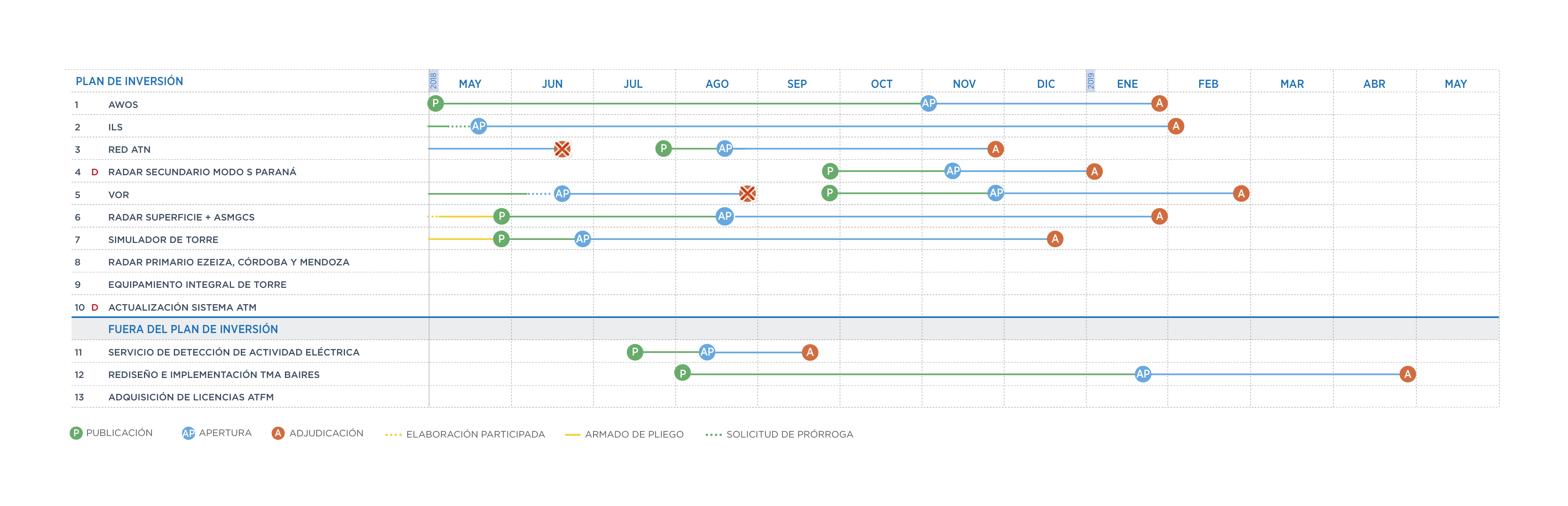
Task: Select Equipamiento Integral de Torre row
Action: [x=197, y=285]
